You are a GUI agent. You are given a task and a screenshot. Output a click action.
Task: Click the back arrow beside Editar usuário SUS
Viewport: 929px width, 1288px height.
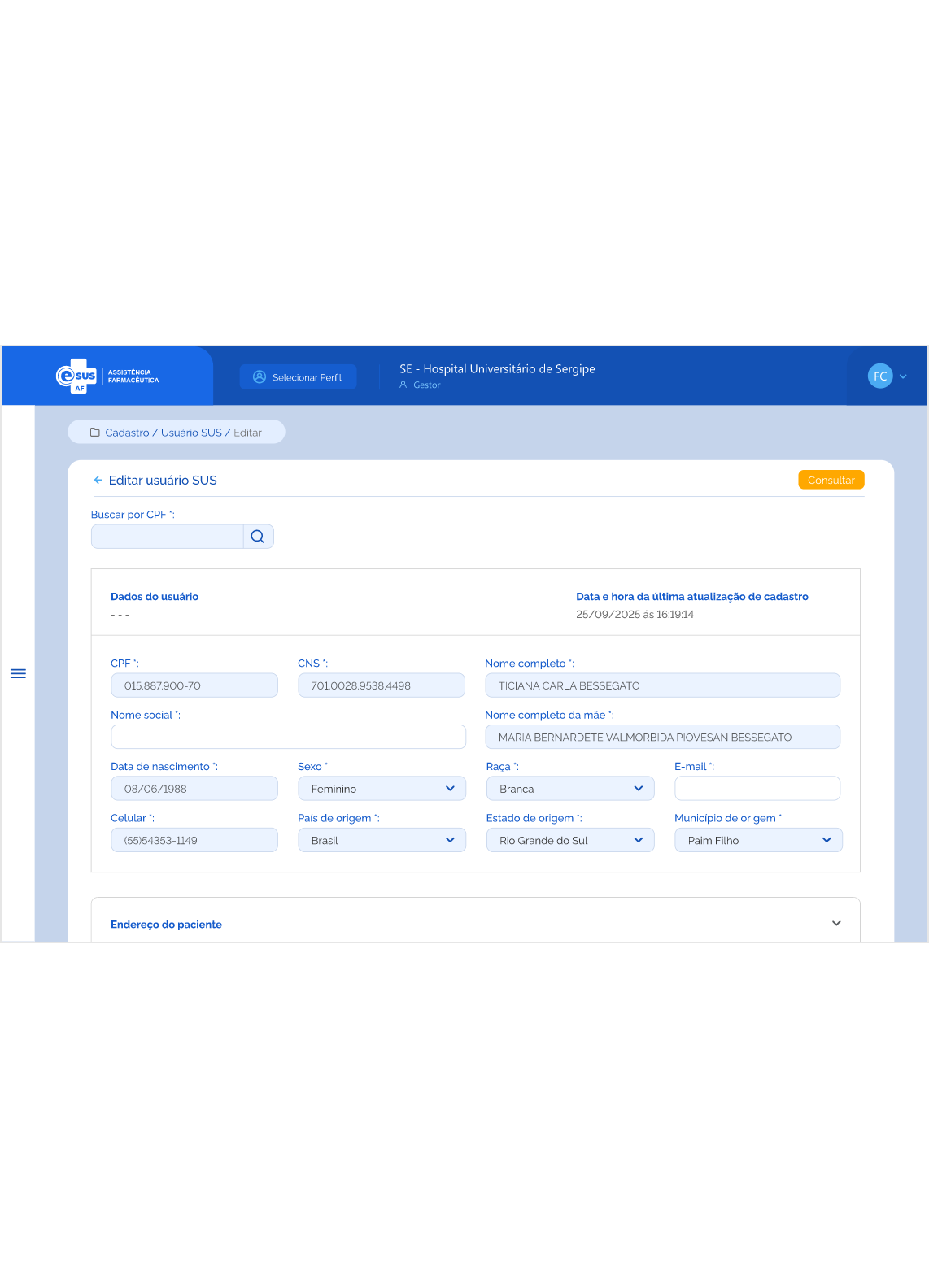pos(98,481)
